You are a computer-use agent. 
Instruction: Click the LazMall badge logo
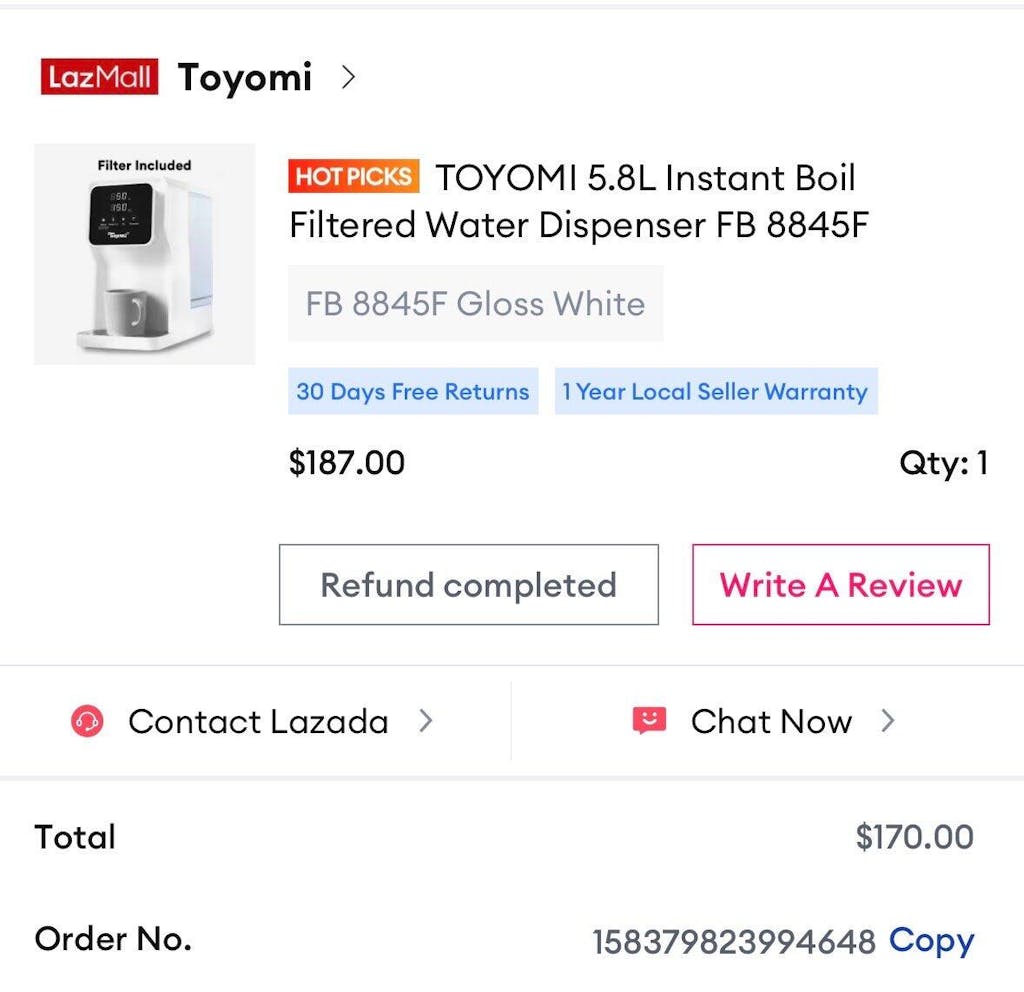[x=99, y=77]
